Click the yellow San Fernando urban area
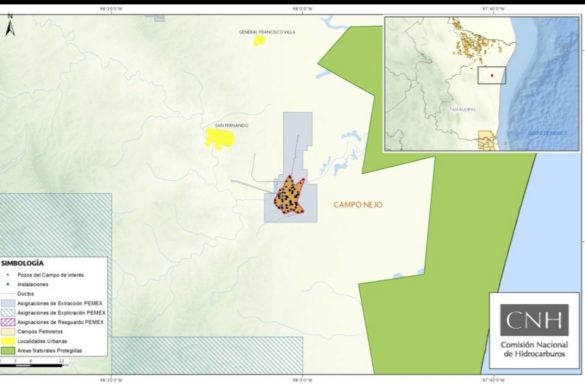Image resolution: width=585 pixels, height=385 pixels. (220, 138)
